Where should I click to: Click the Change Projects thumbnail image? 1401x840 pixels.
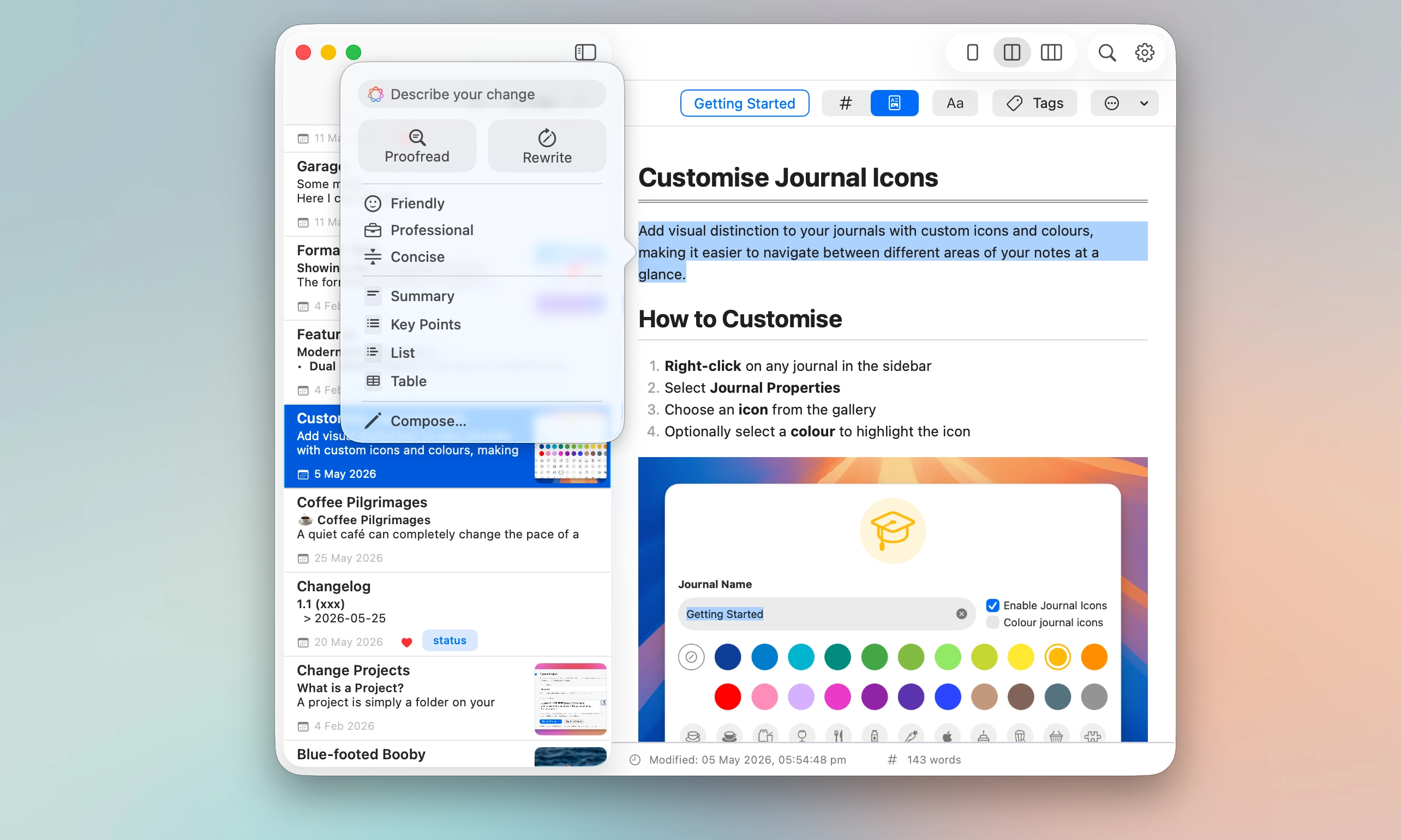[570, 699]
